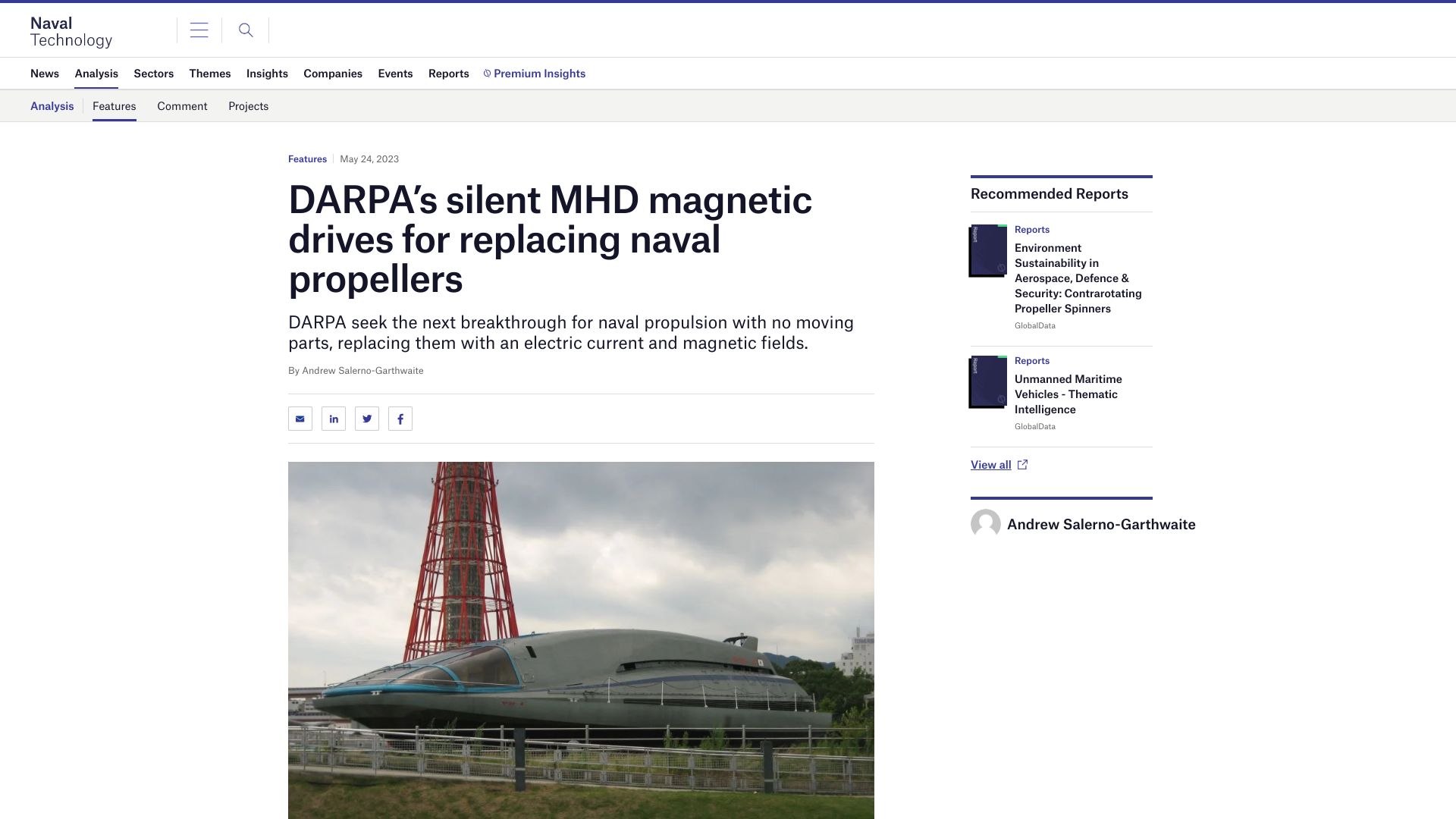Click Andrew Salerno-Garthwaite avatar icon
This screenshot has height=819, width=1456.
[x=986, y=524]
